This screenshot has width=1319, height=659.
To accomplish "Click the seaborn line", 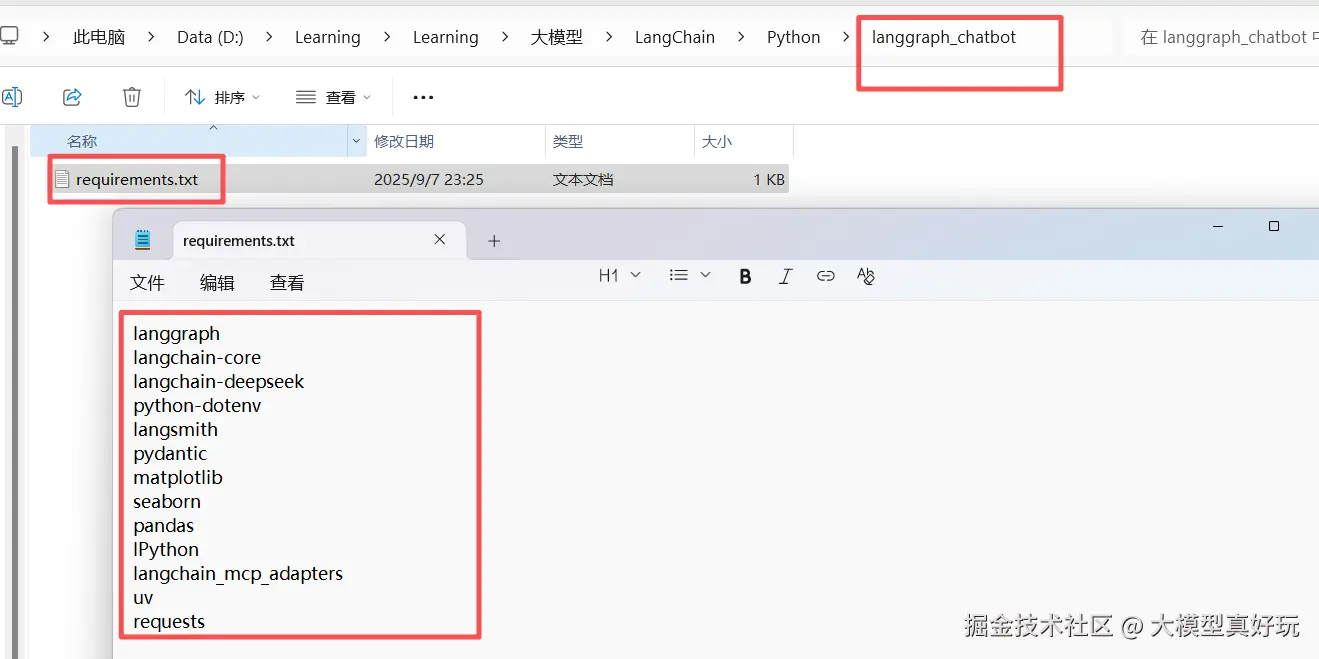I will [167, 502].
